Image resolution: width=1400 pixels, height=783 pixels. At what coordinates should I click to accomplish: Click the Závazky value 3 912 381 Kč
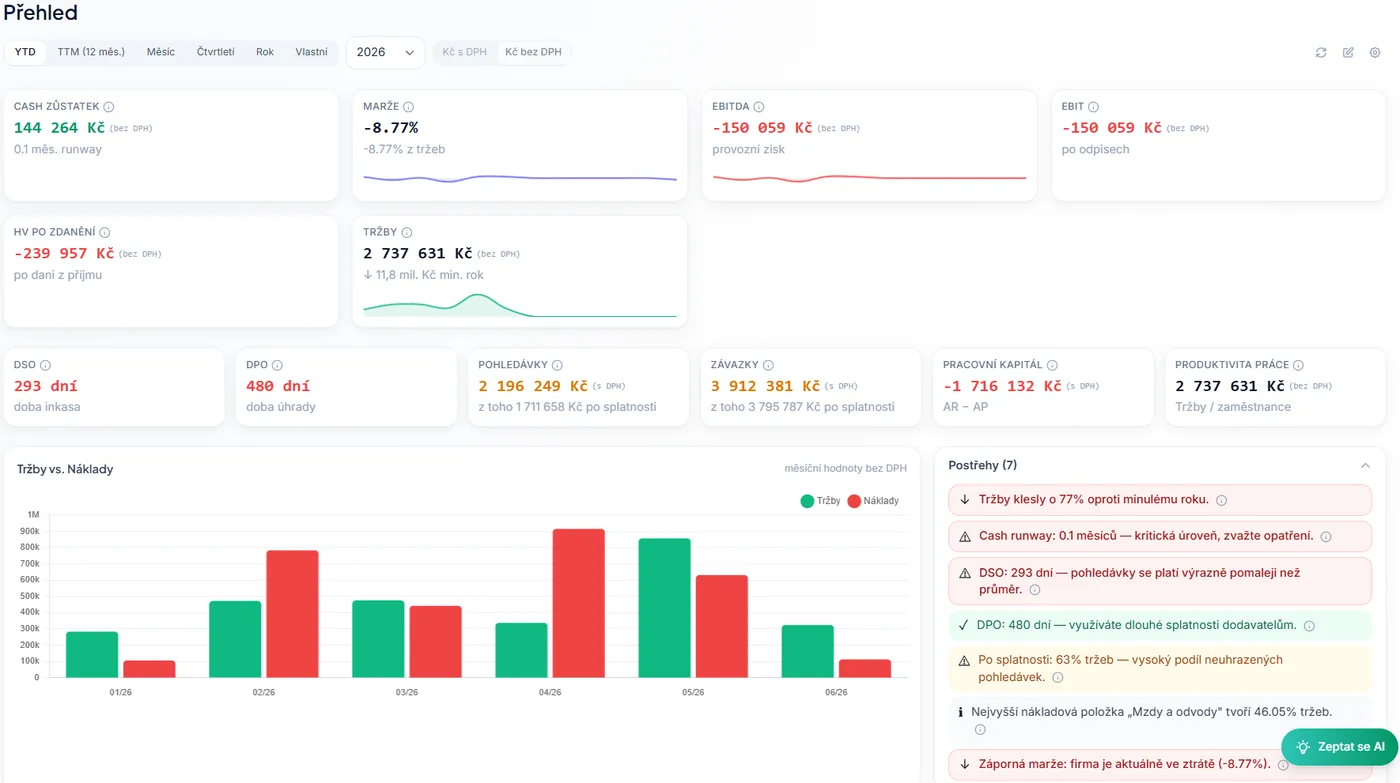coord(765,386)
